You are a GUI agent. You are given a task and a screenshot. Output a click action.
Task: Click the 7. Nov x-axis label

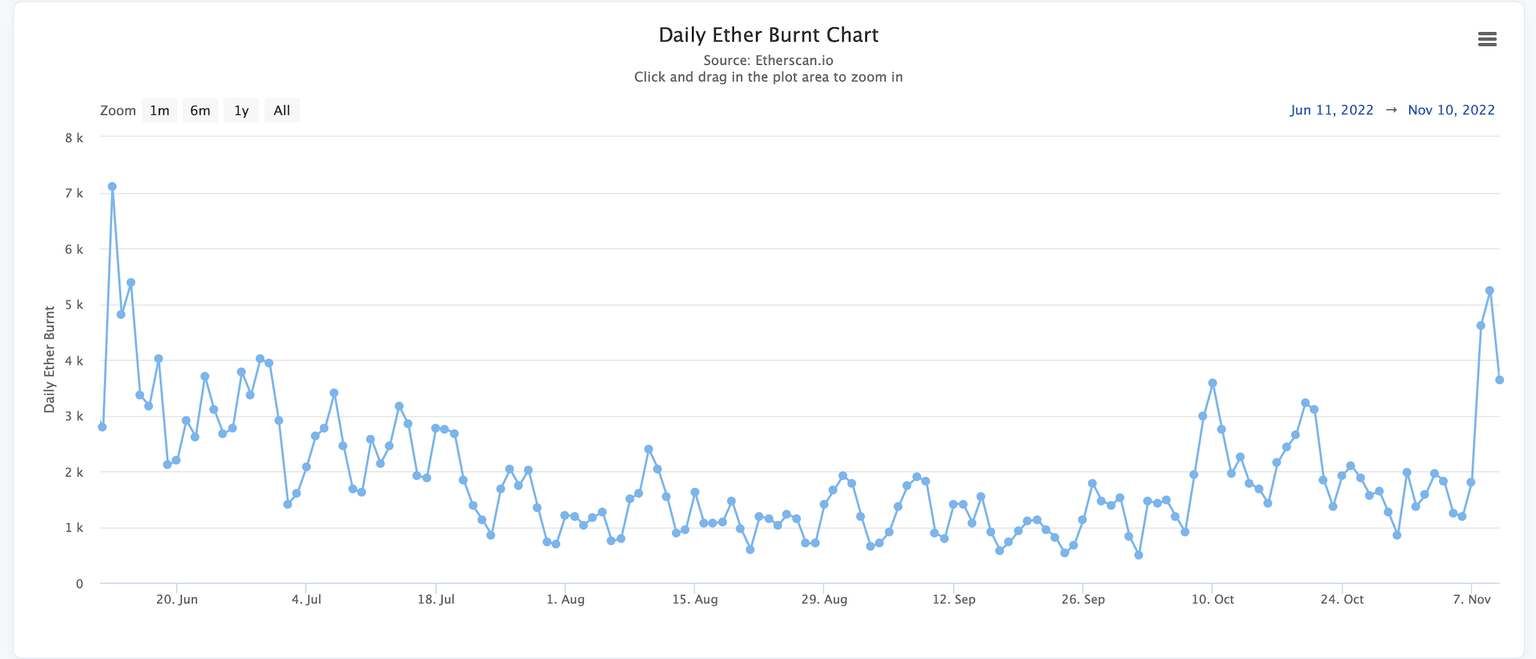(1471, 600)
